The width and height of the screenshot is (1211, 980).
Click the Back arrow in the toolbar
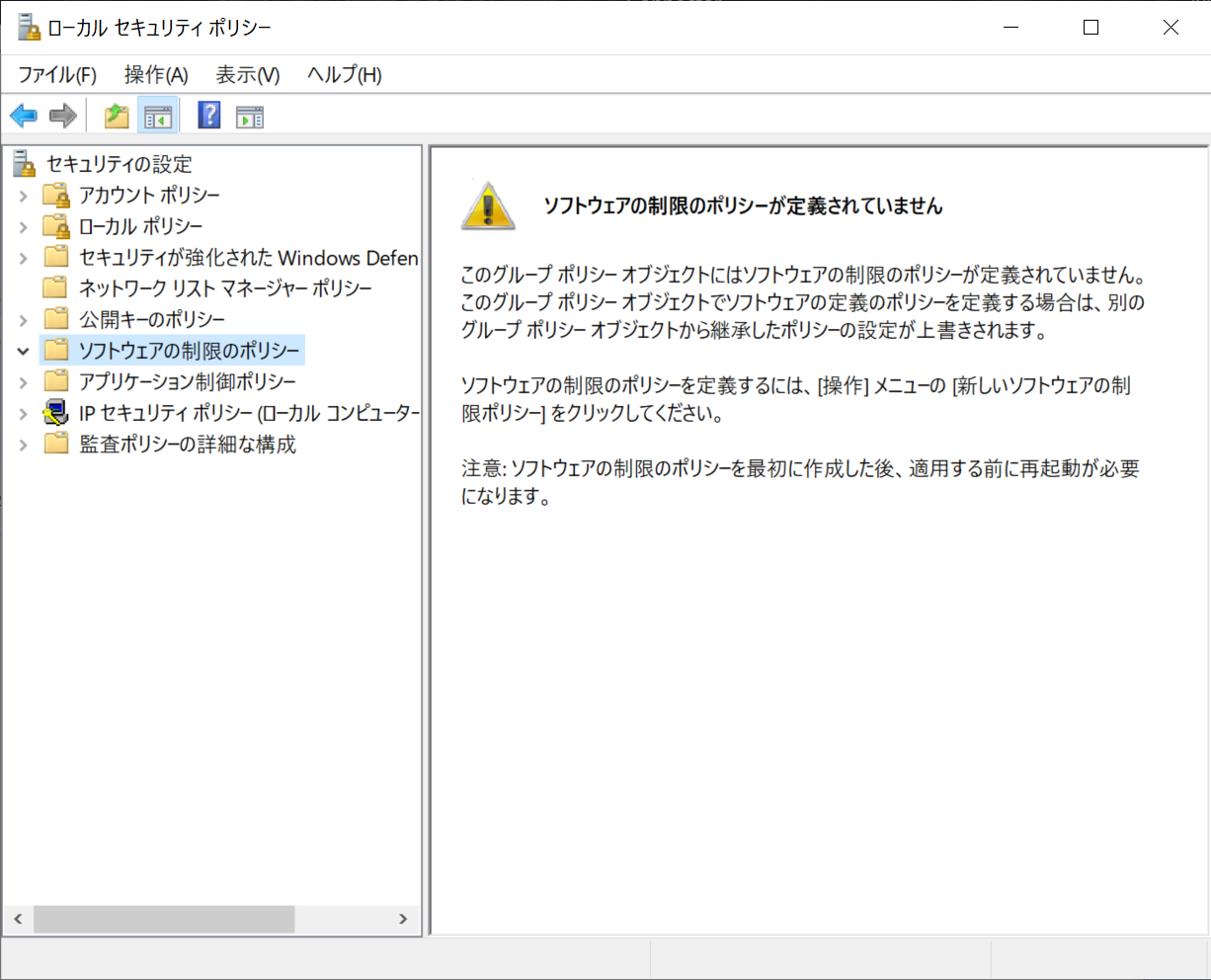(24, 117)
